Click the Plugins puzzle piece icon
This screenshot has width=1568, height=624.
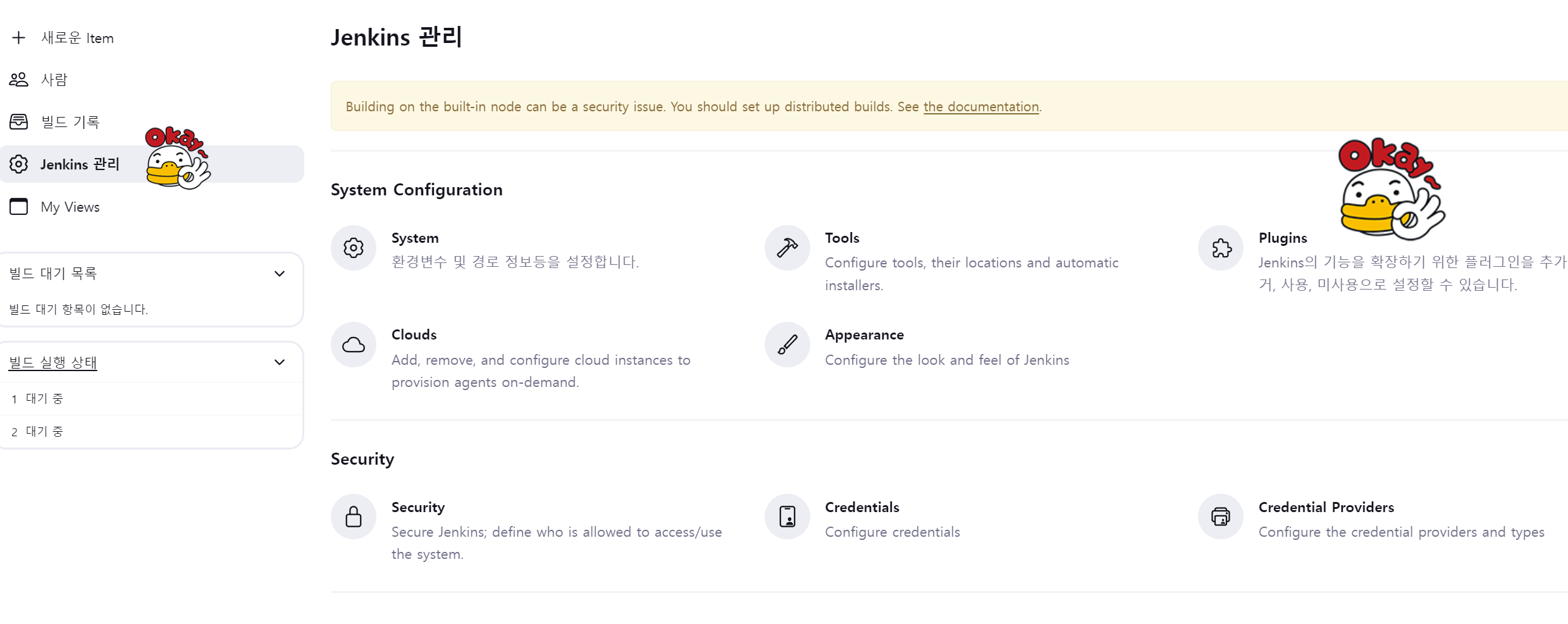point(1221,248)
